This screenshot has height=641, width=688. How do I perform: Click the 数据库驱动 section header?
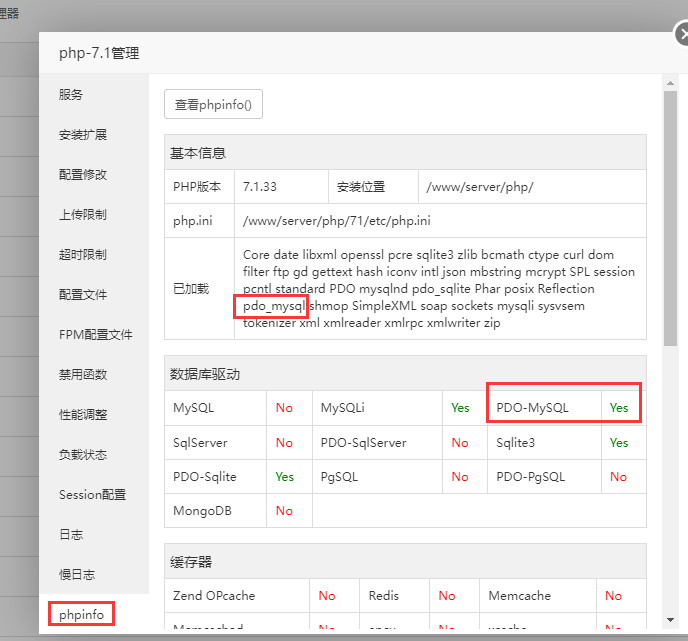click(x=405, y=374)
